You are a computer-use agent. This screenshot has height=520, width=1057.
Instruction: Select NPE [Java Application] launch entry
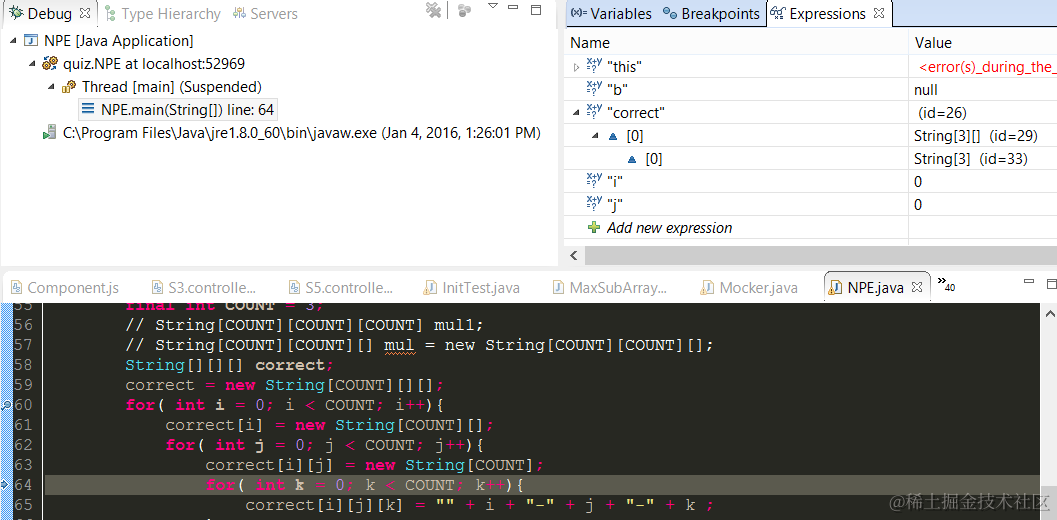[x=119, y=40]
